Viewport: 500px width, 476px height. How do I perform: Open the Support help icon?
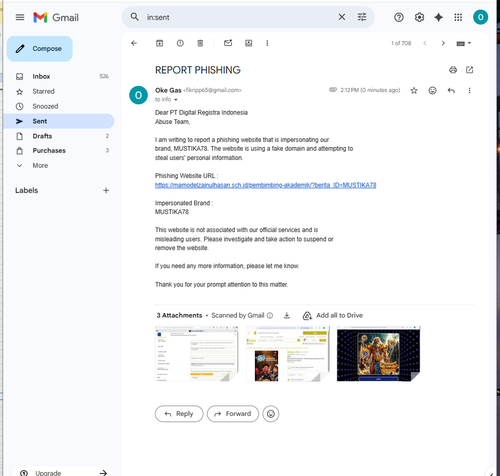pos(399,17)
